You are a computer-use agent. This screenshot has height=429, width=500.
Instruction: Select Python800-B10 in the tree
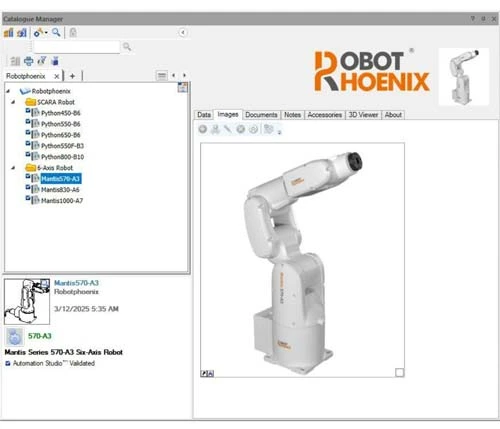point(62,157)
